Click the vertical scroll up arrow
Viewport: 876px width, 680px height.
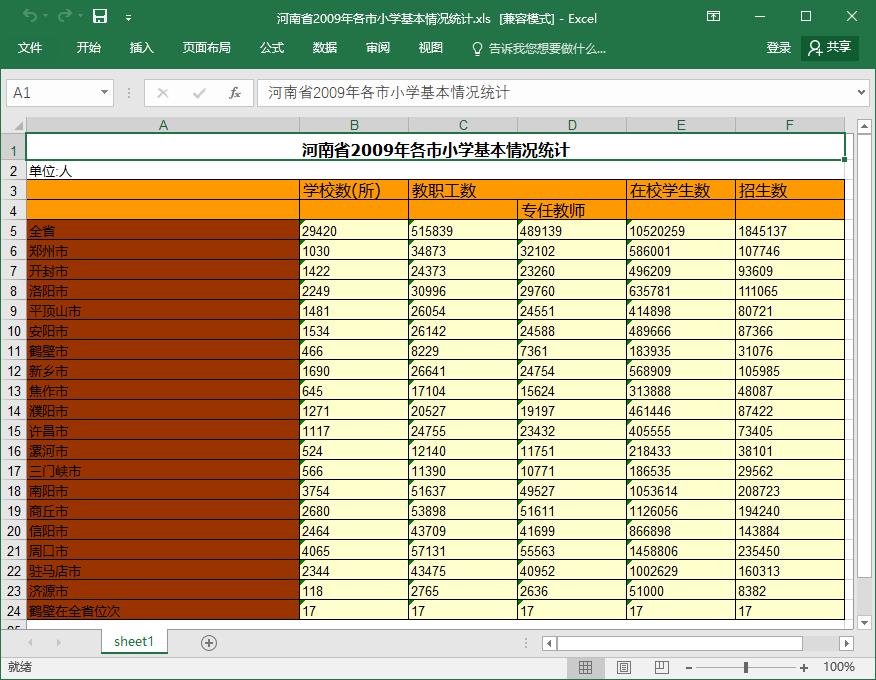tap(864, 126)
